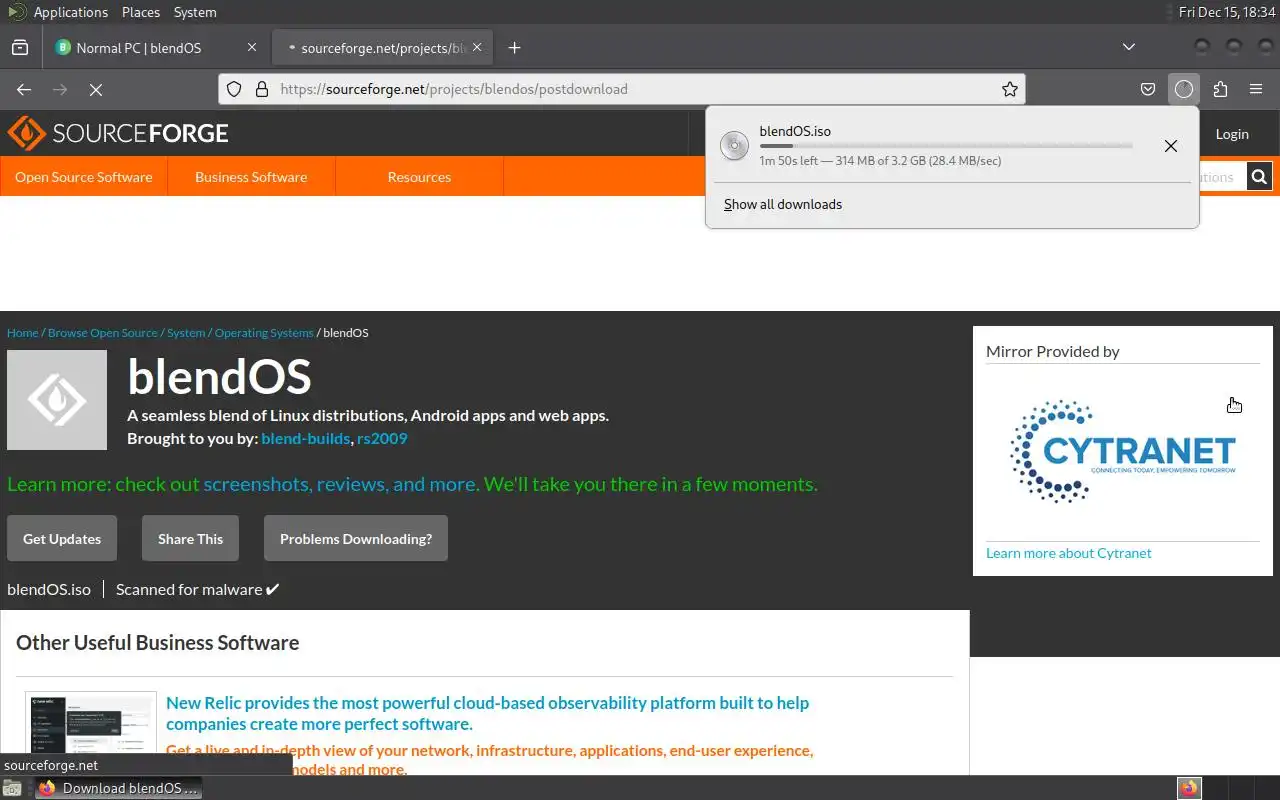Click the Browse Open Source breadcrumb
The height and width of the screenshot is (800, 1280).
coord(103,333)
